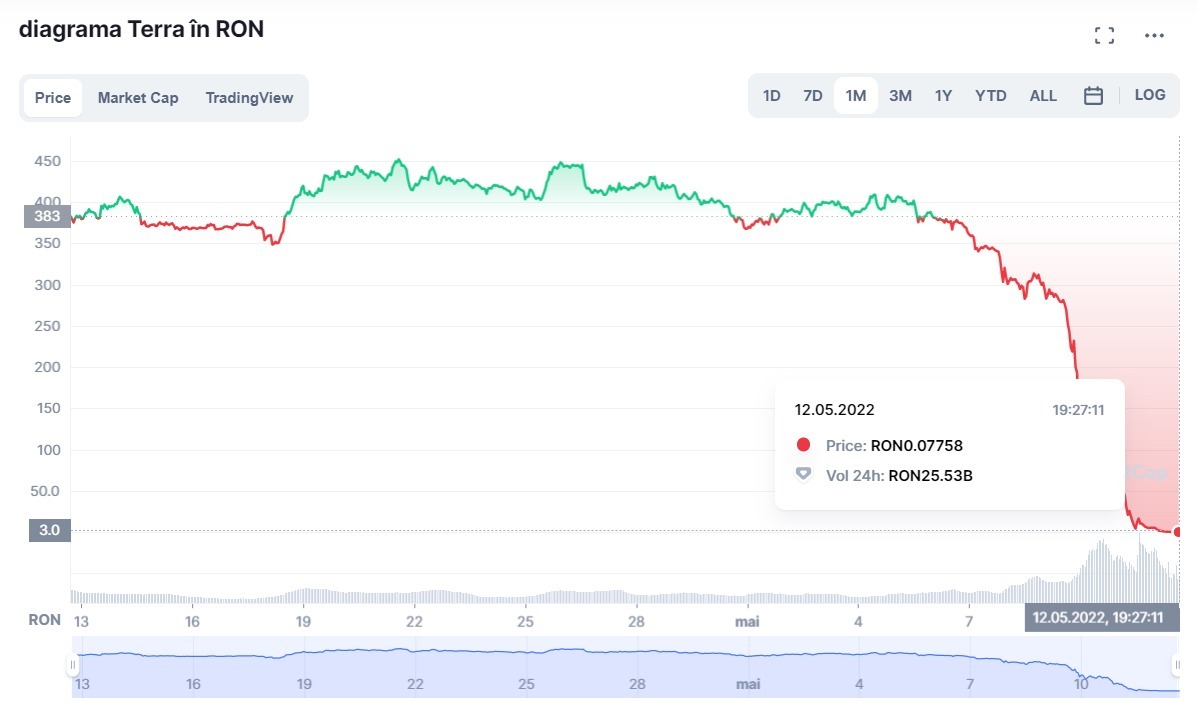The height and width of the screenshot is (702, 1197).
Task: Open the three-dot more options menu
Action: [x=1154, y=35]
